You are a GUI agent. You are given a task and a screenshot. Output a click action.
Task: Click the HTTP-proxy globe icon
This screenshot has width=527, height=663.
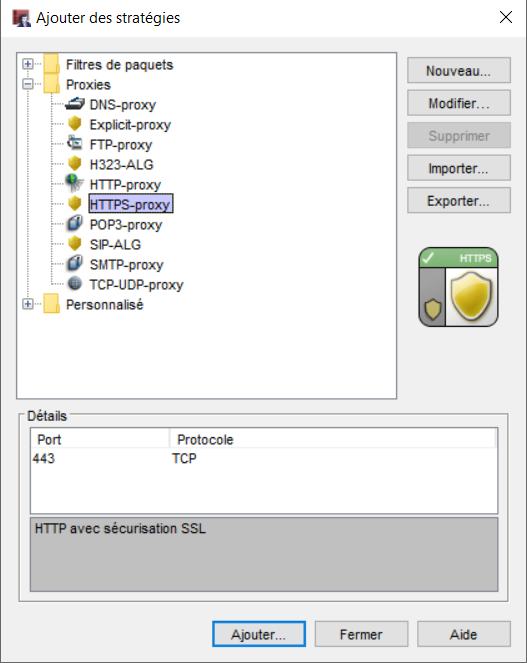(x=74, y=184)
